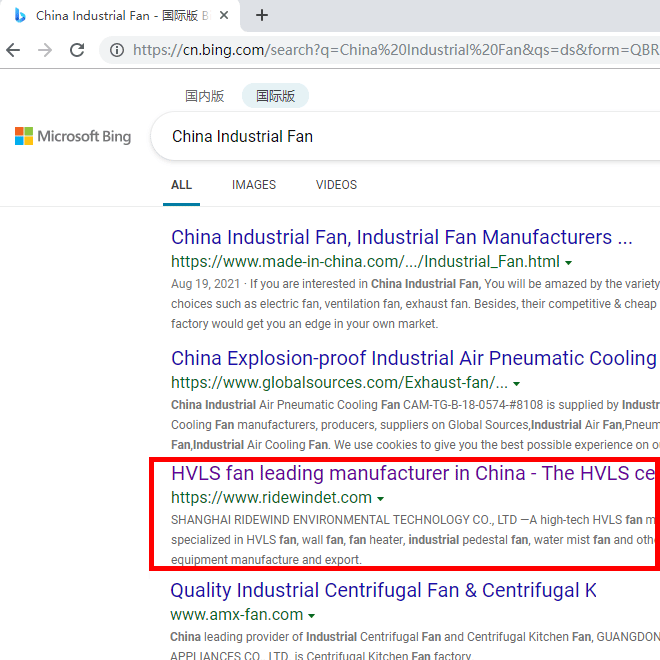
Task: Select the China Industrial Fan browser tab
Action: tap(120, 16)
